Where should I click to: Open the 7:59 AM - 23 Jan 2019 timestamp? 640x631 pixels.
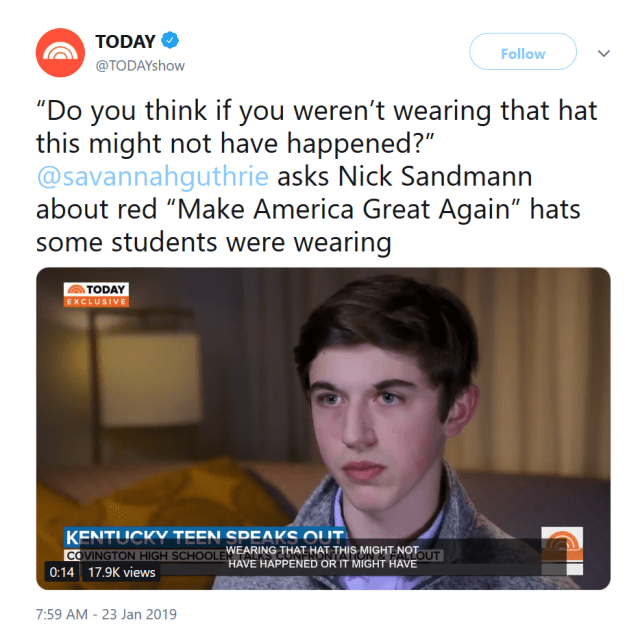tap(106, 614)
